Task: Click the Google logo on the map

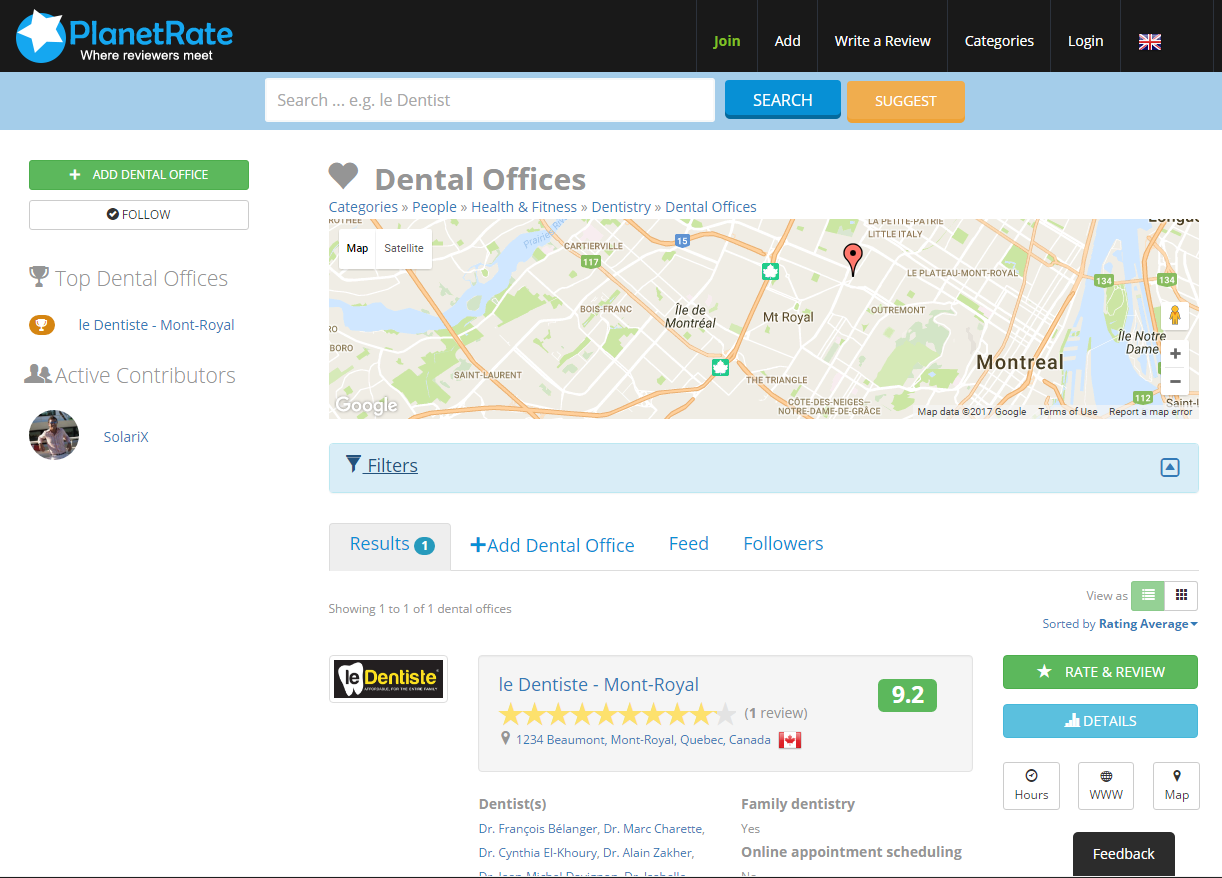Action: 366,405
